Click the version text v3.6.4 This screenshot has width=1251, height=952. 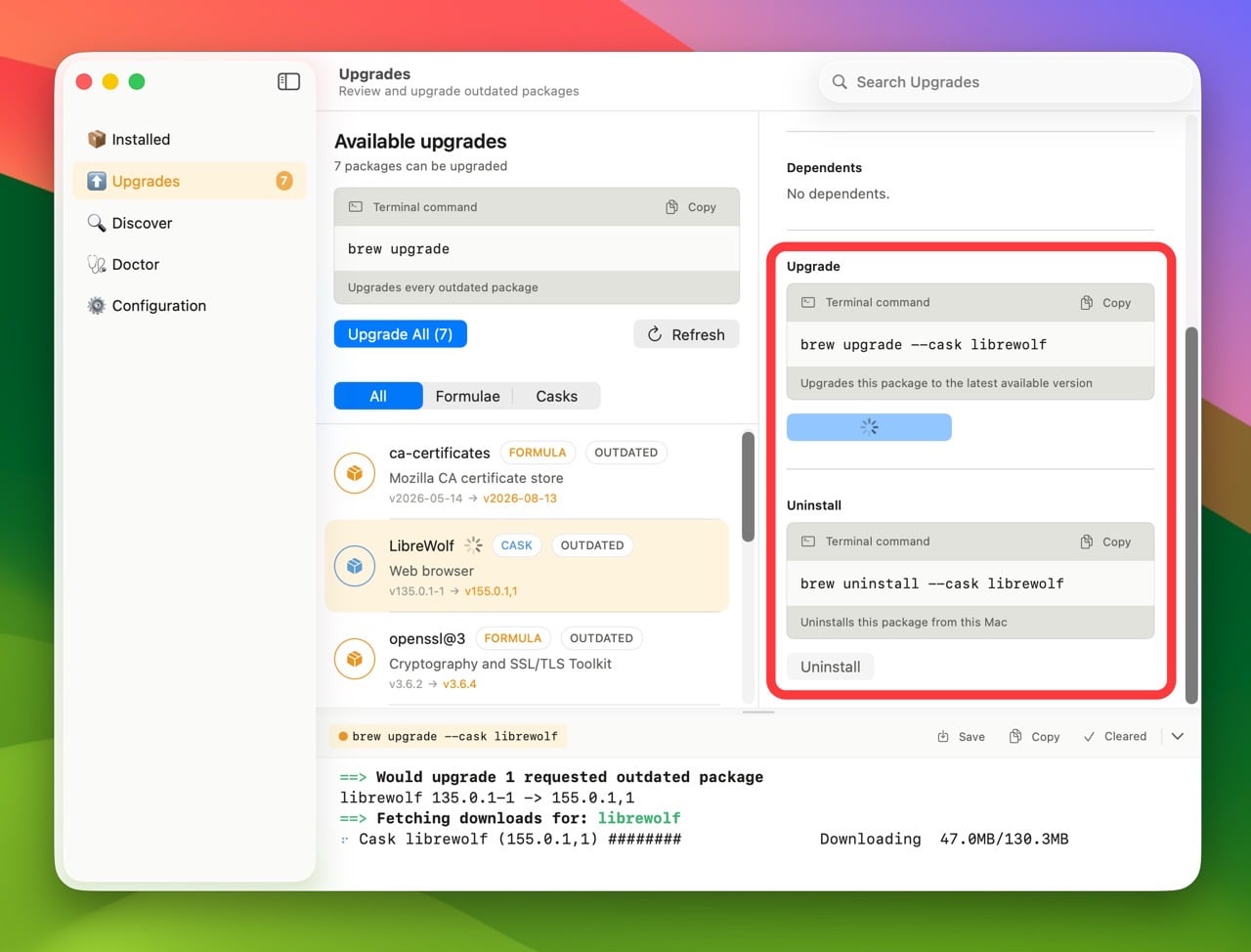coord(459,684)
